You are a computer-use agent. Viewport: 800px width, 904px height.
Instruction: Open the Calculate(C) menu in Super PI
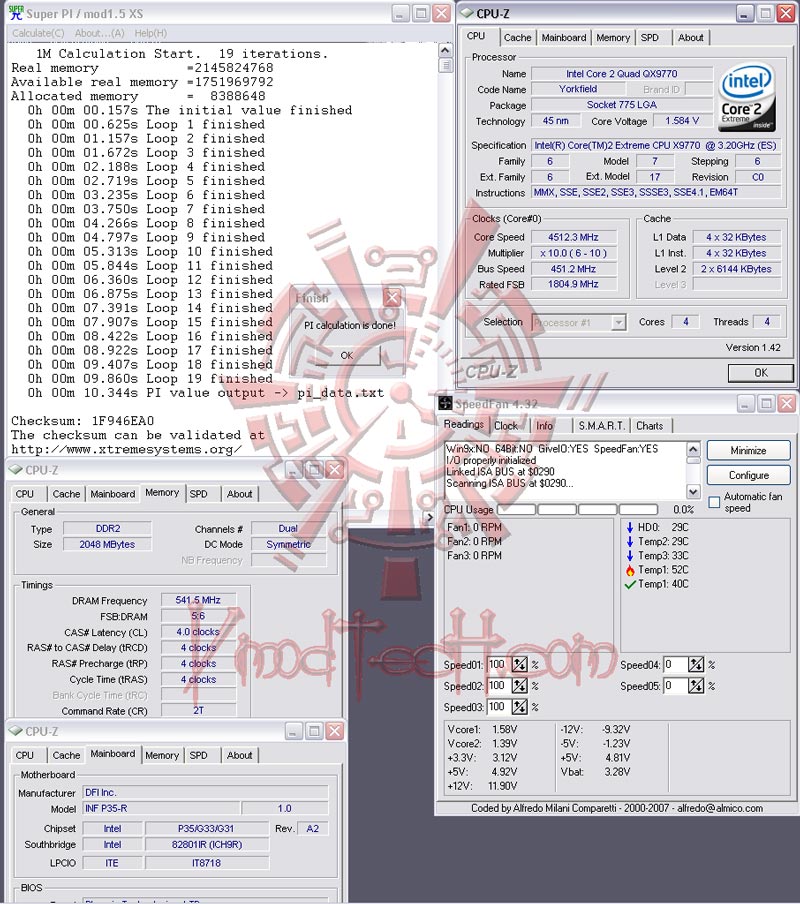[x=38, y=33]
